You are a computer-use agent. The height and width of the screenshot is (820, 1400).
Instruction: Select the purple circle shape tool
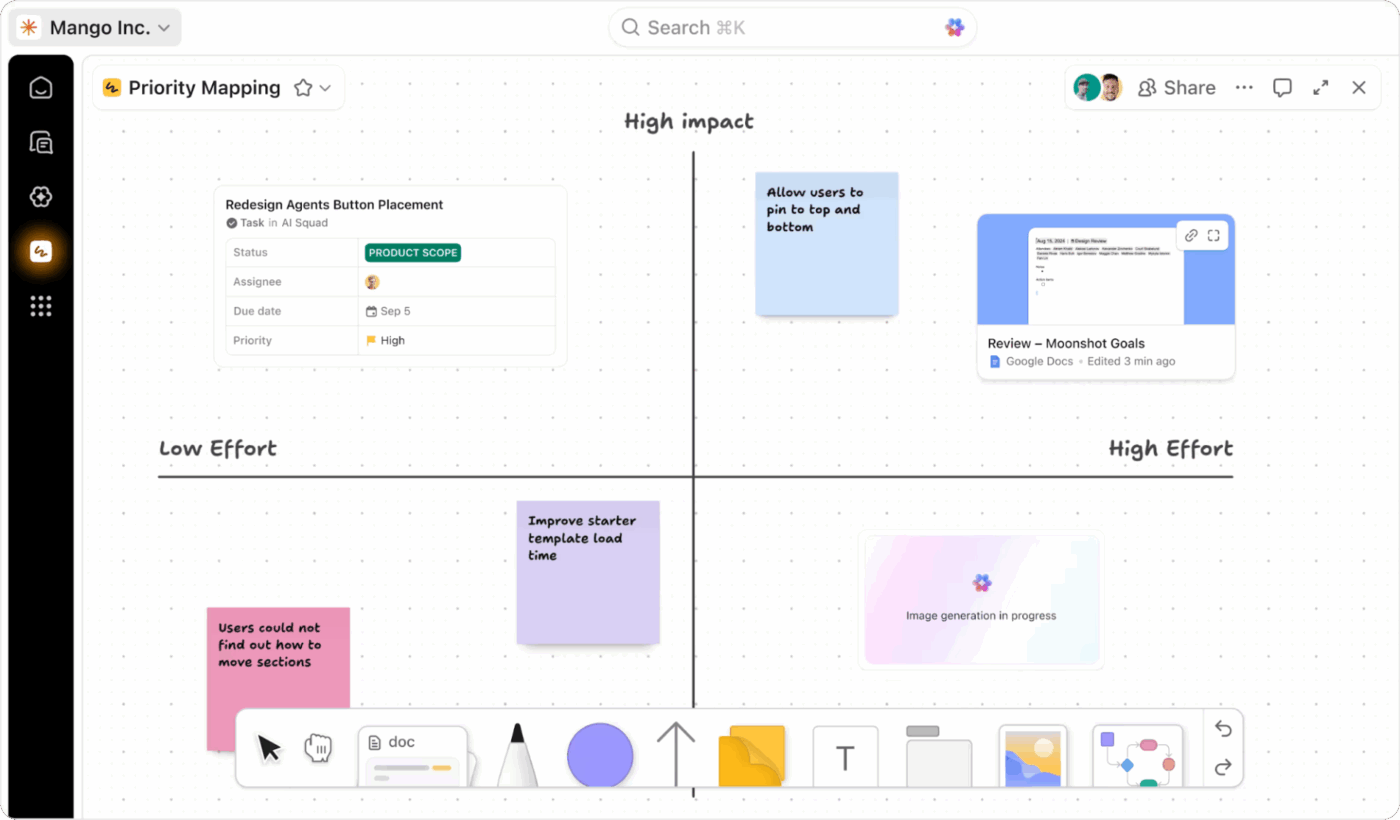pos(599,756)
